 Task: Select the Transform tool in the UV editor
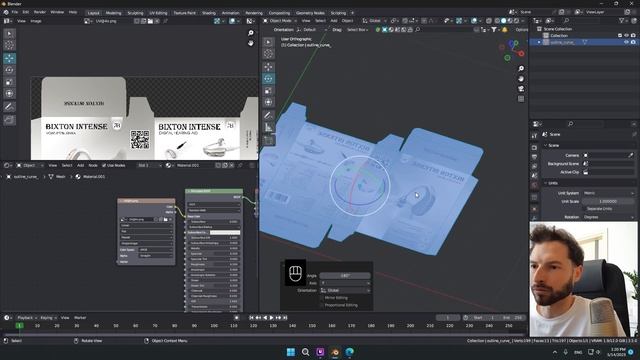click(9, 93)
